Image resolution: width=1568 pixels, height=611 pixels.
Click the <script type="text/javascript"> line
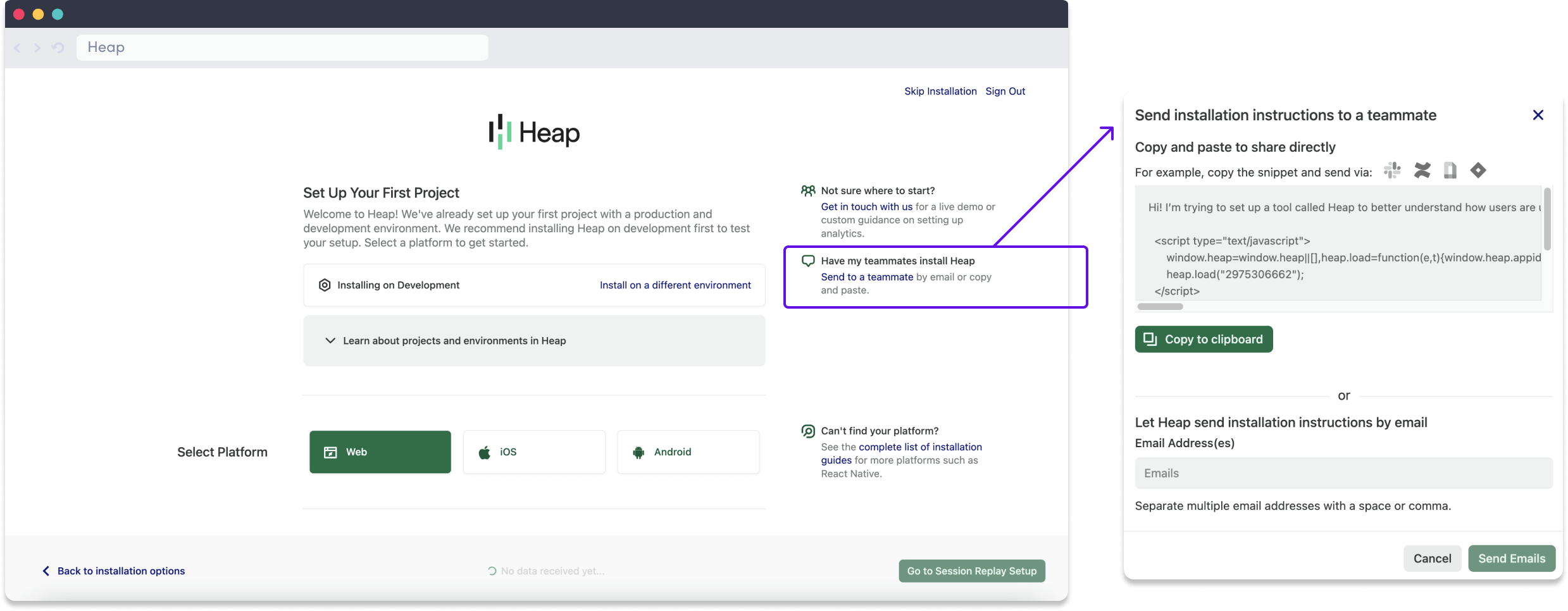tap(1232, 241)
